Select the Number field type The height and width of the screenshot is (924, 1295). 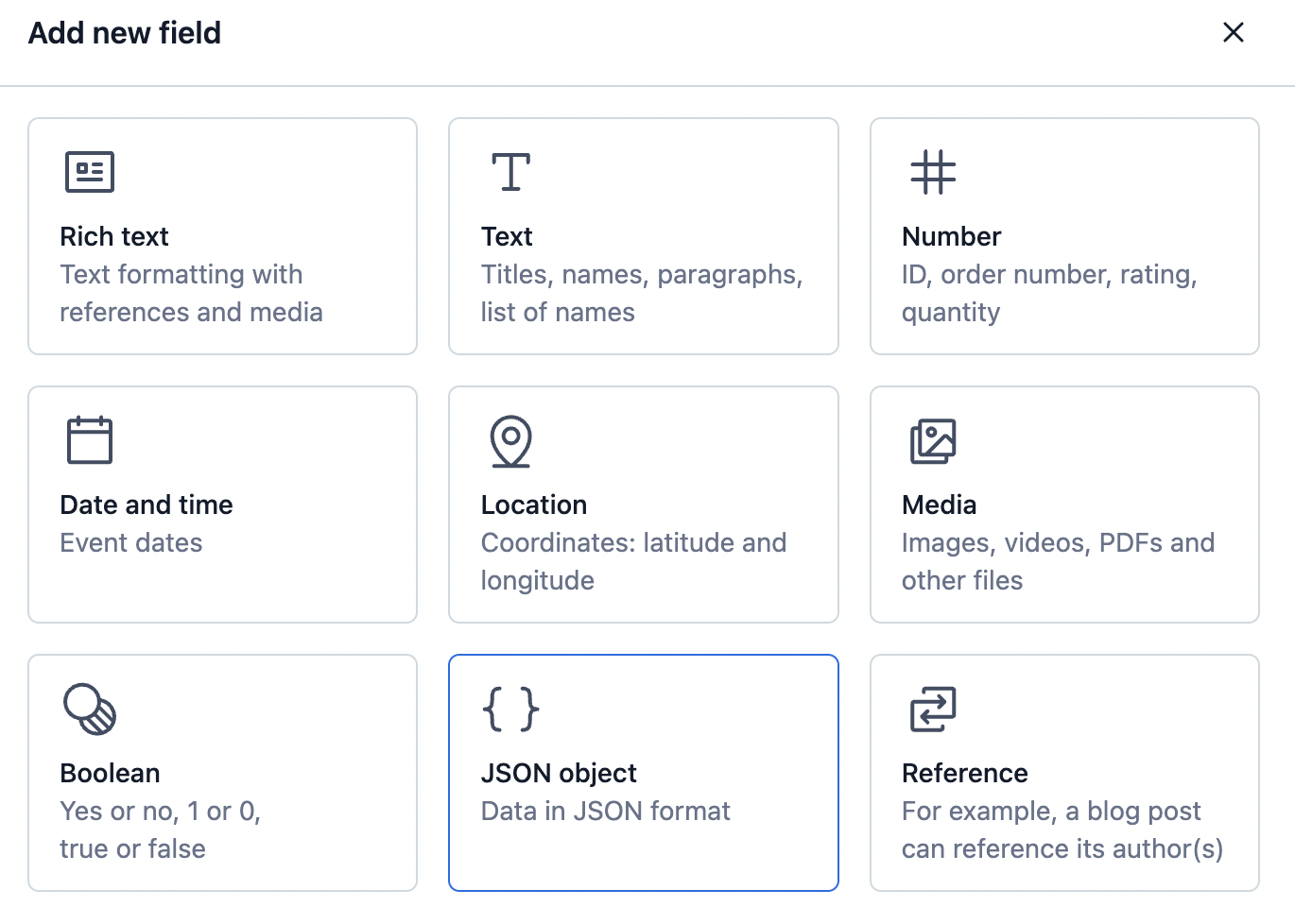click(x=1063, y=236)
